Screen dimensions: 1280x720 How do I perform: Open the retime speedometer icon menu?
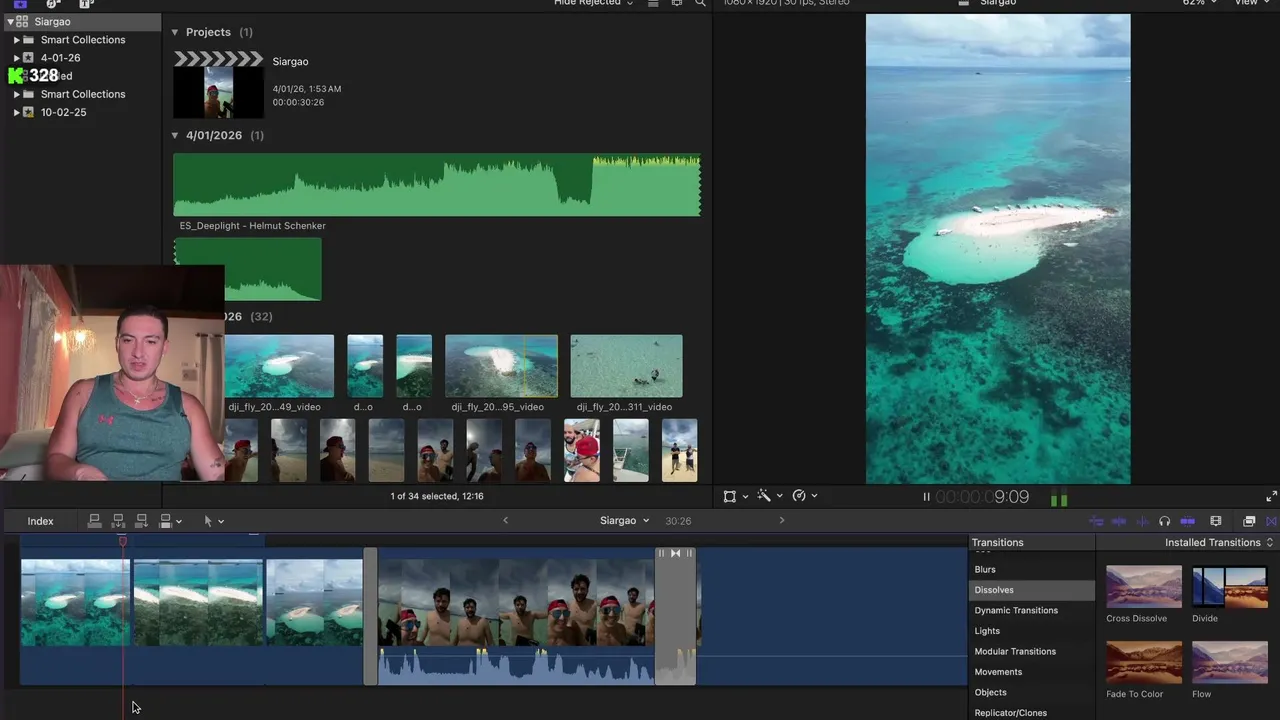(799, 496)
